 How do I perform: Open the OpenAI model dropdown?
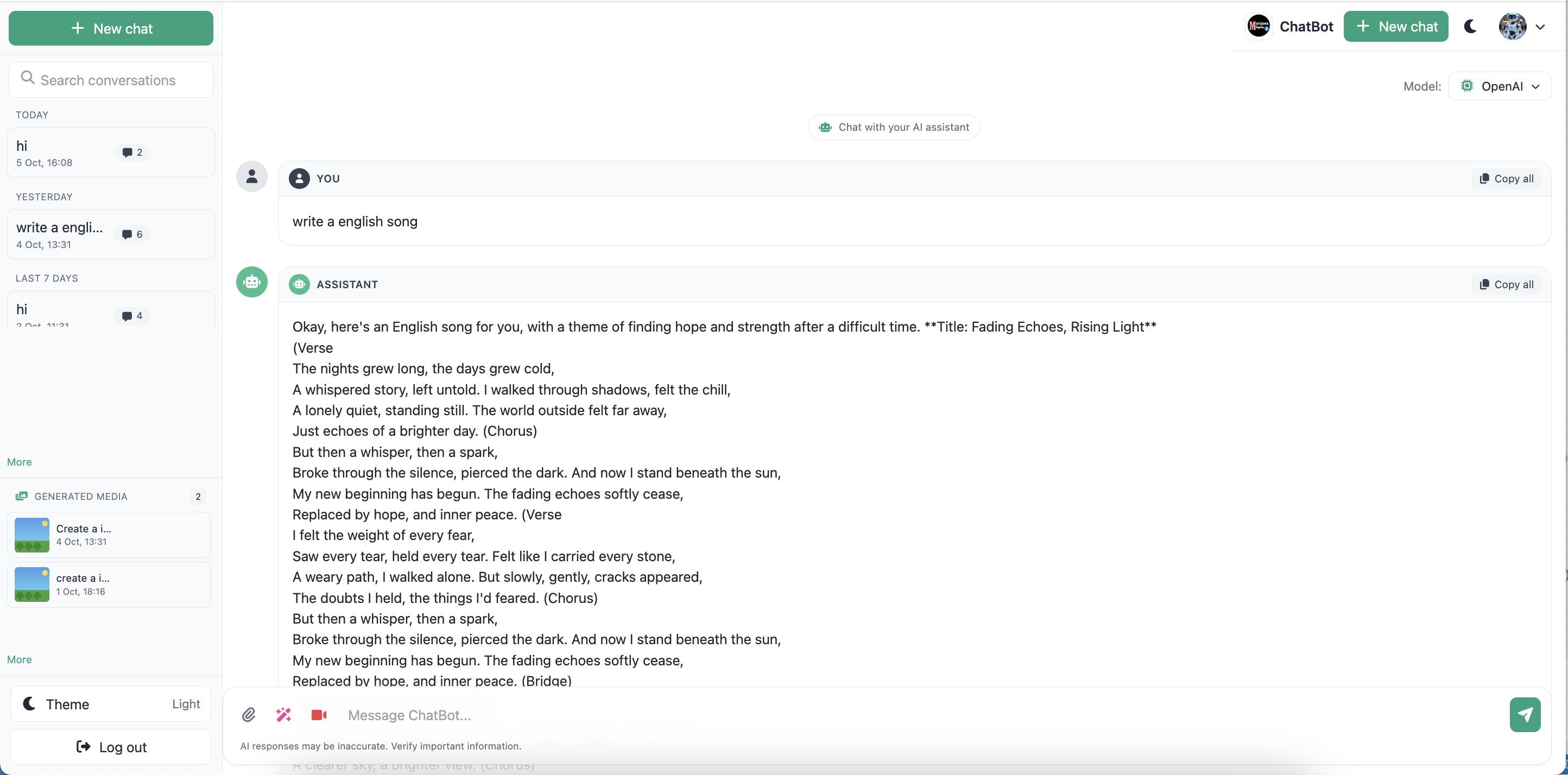point(1500,86)
